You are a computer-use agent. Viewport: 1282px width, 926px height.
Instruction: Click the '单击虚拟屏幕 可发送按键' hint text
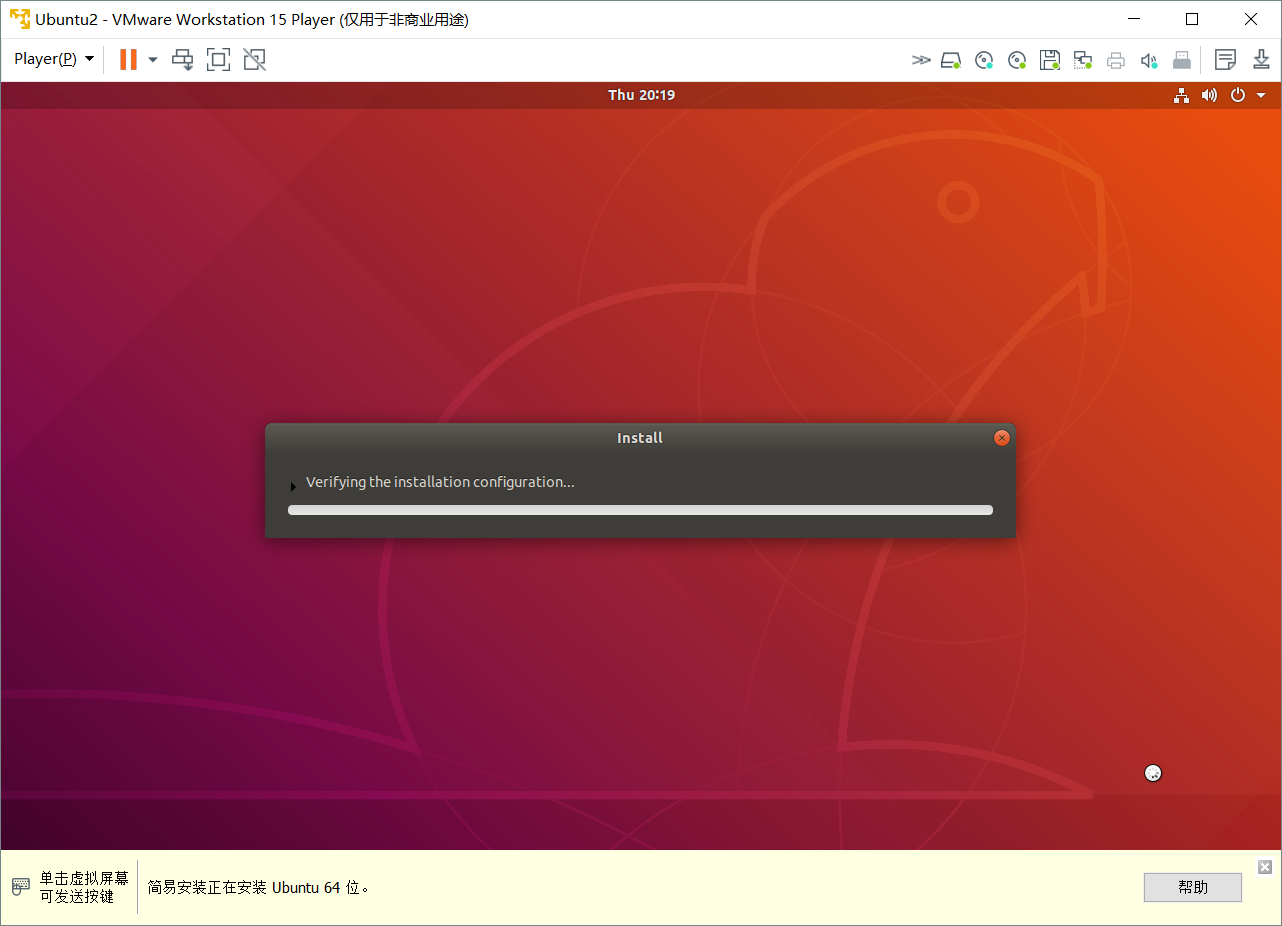coord(84,887)
